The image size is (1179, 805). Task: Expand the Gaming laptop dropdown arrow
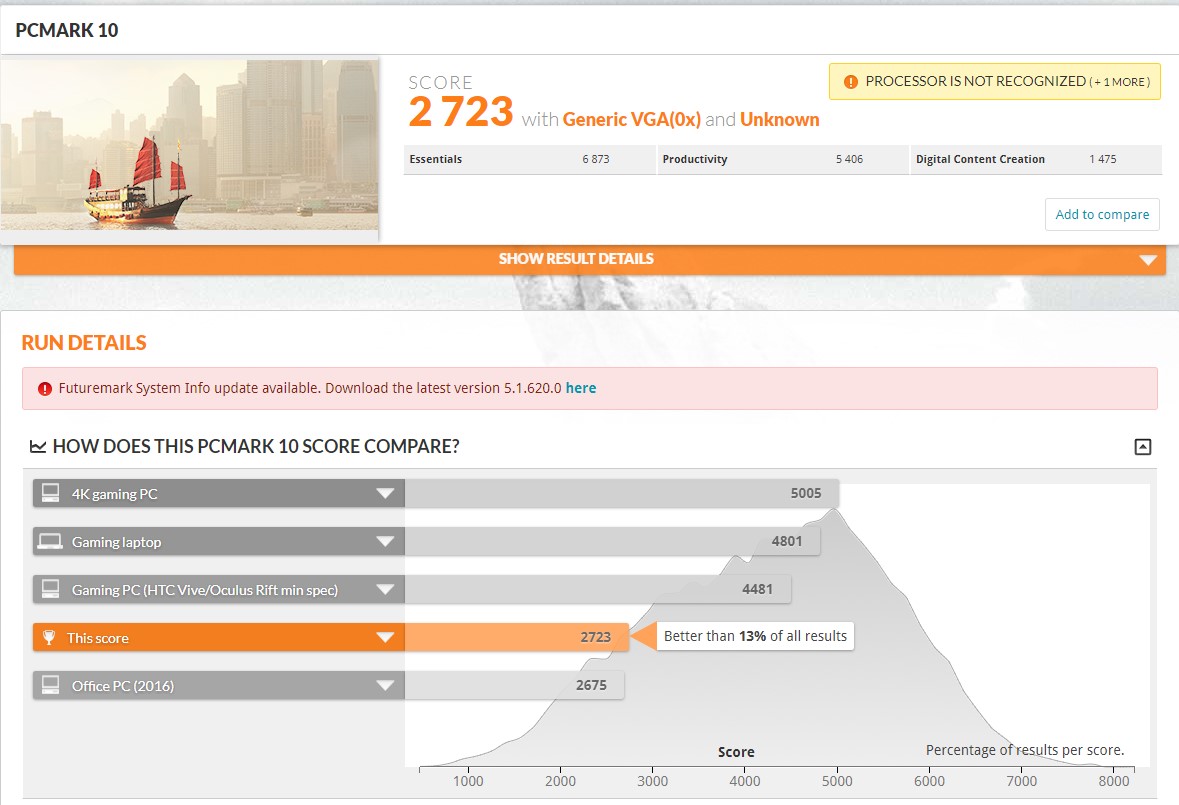(x=385, y=542)
